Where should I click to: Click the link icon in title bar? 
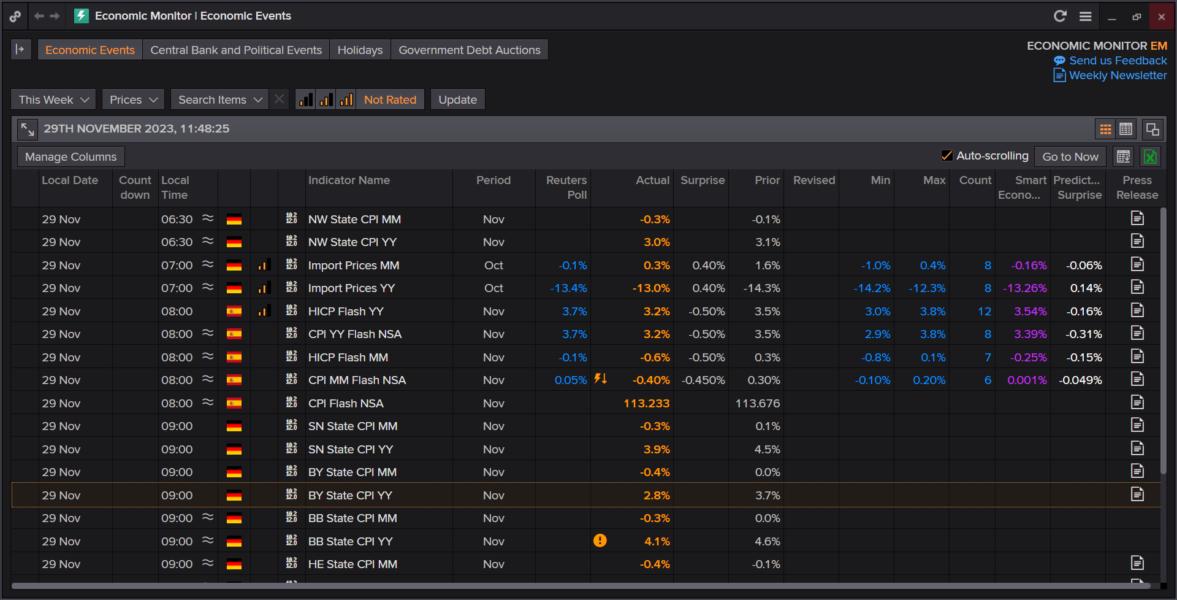pyautogui.click(x=15, y=16)
